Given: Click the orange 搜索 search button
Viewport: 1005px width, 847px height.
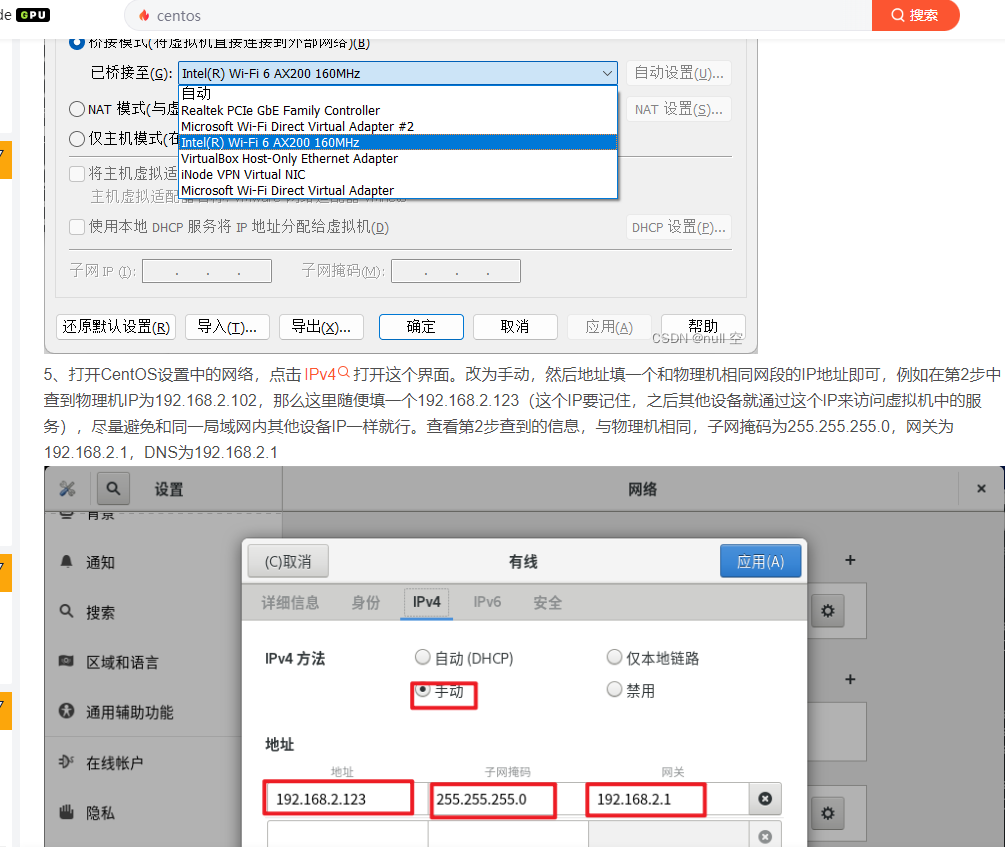Looking at the screenshot, I should [915, 15].
